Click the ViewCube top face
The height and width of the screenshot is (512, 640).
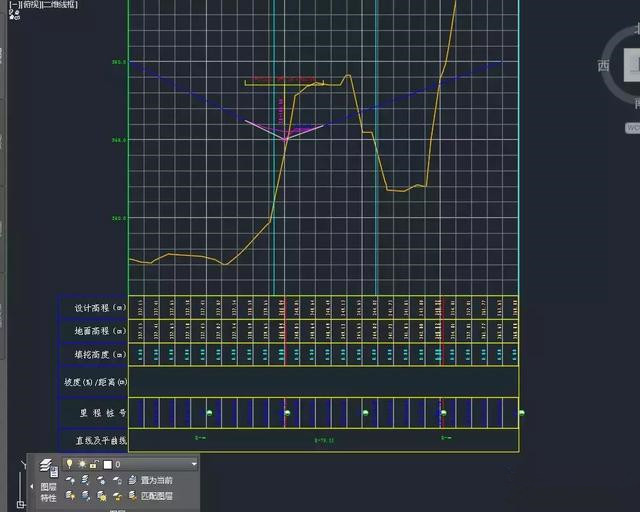coord(632,65)
